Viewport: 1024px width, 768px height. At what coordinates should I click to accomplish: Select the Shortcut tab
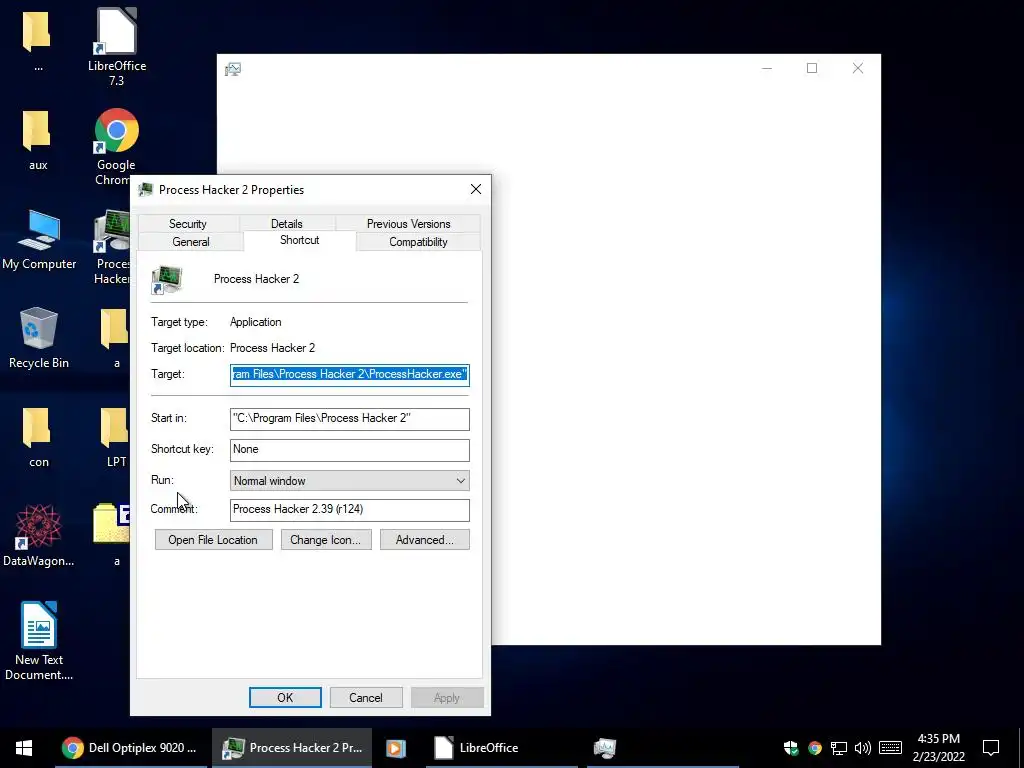[300, 240]
